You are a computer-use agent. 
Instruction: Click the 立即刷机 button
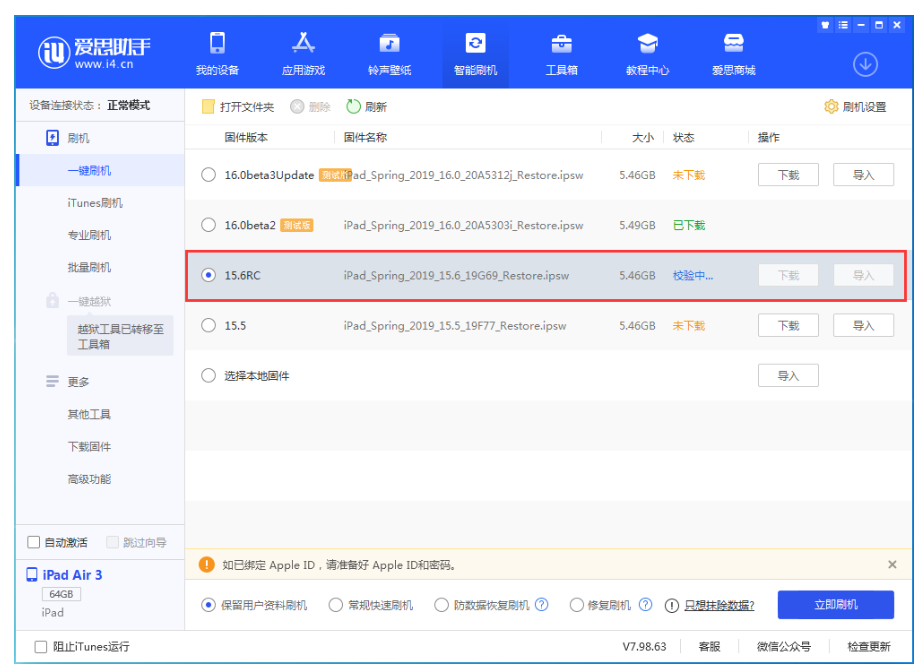(x=835, y=604)
